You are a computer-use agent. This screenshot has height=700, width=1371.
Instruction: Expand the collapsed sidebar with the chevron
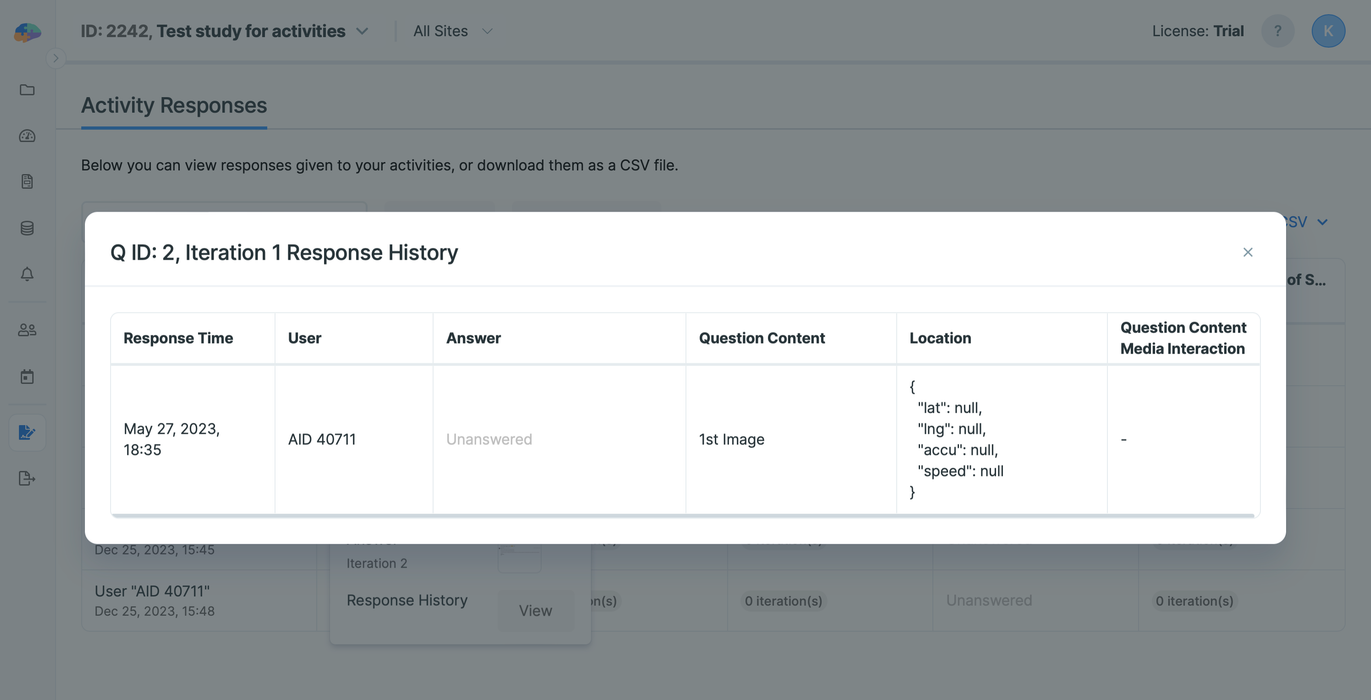[x=57, y=58]
